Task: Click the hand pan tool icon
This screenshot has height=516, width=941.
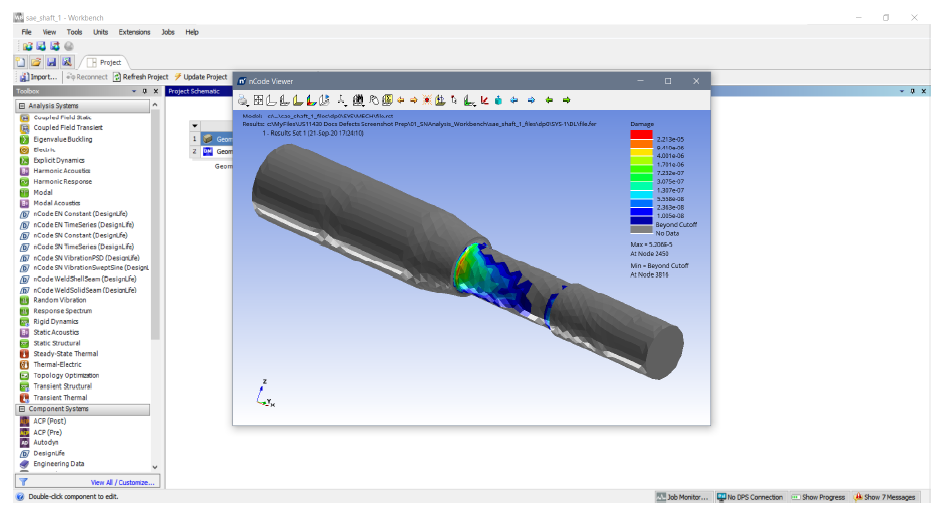Action: 374,100
